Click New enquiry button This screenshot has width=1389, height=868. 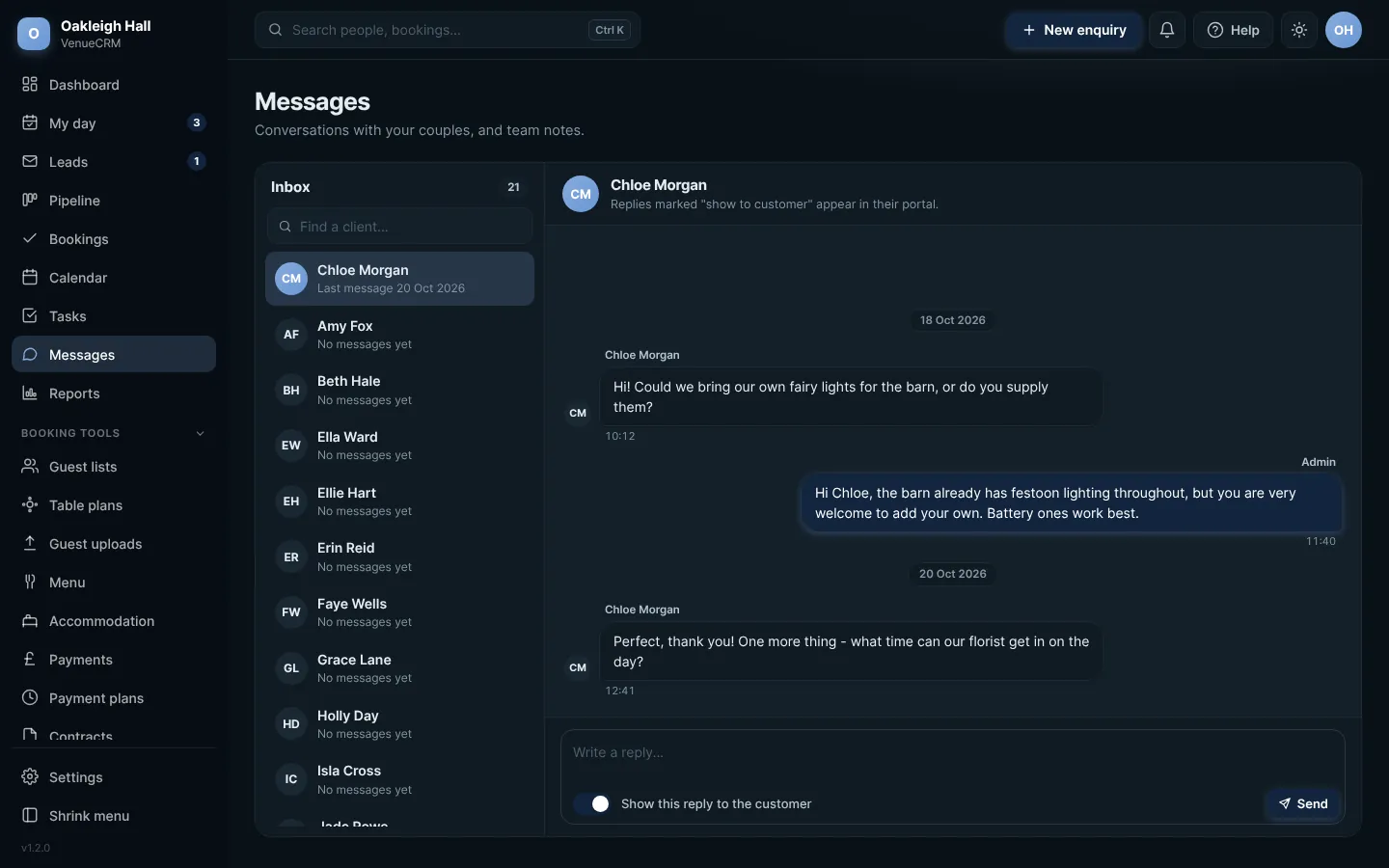(1075, 30)
